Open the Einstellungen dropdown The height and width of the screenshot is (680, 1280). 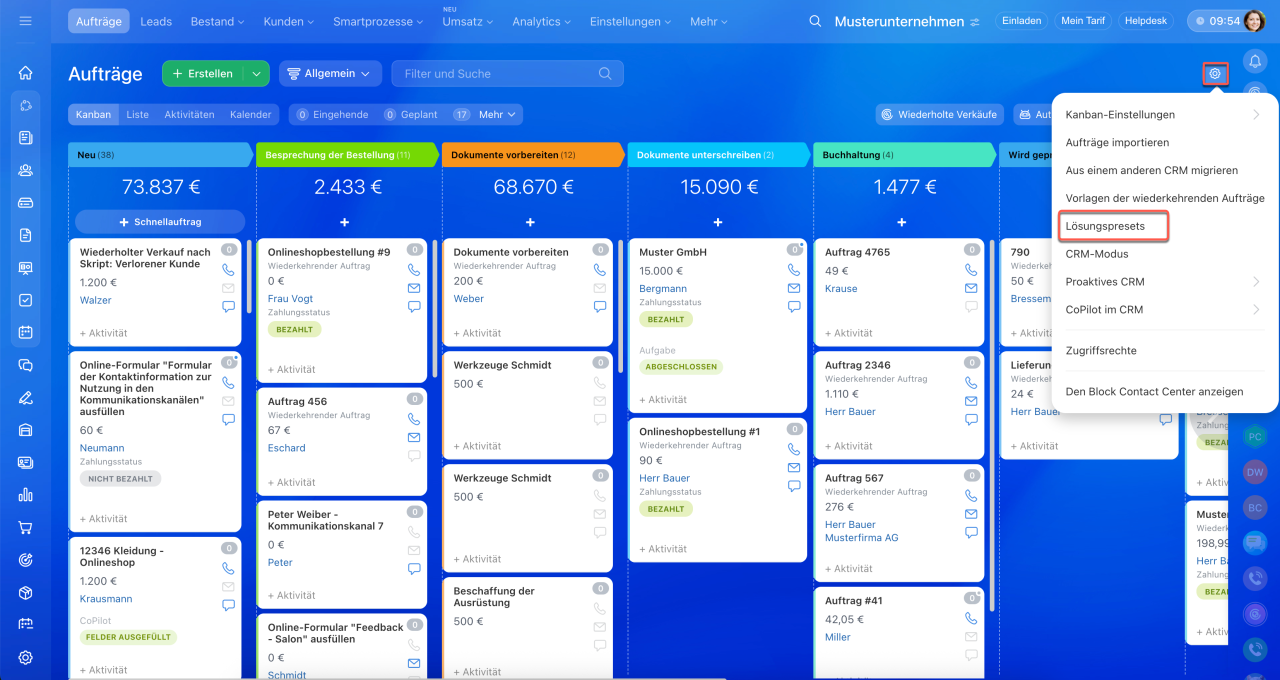(x=631, y=21)
